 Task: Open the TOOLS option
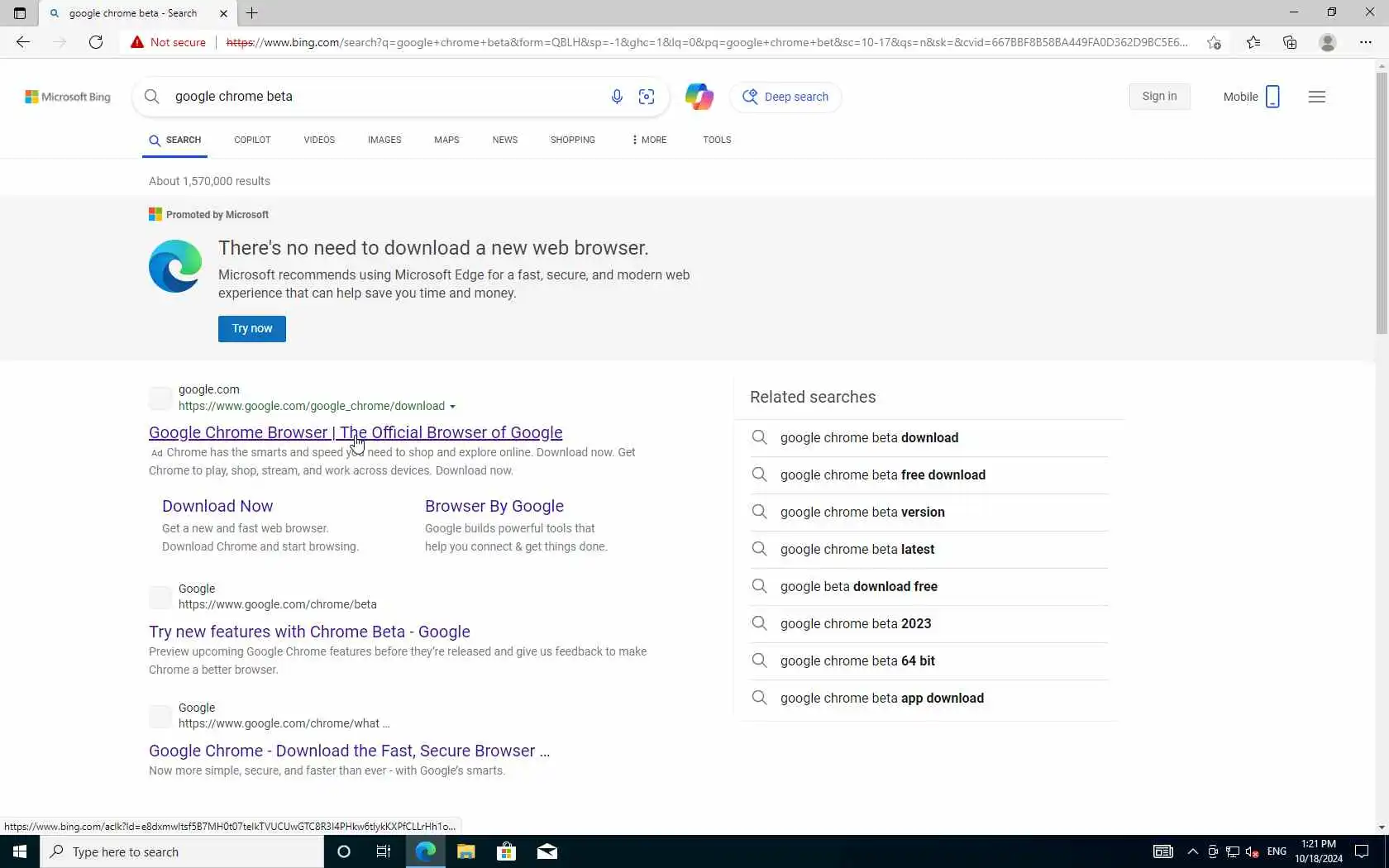coord(717,140)
